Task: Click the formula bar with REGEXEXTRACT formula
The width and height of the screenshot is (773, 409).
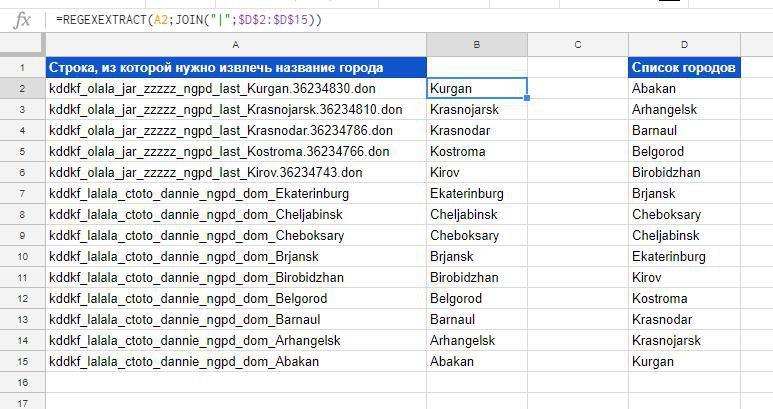Action: point(409,20)
